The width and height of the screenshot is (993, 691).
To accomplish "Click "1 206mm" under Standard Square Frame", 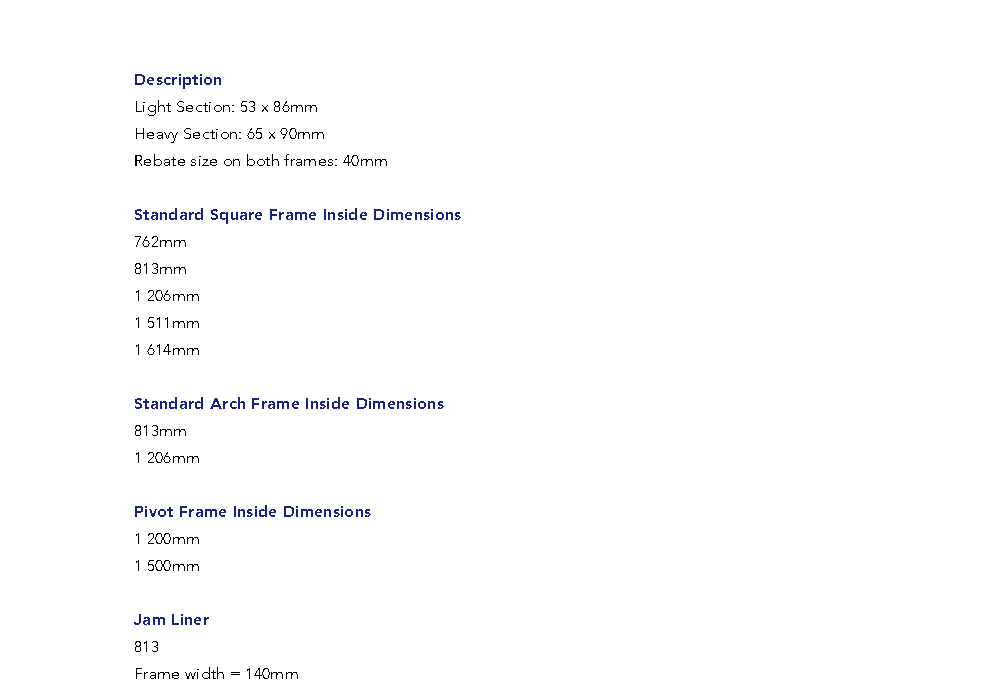I will [167, 296].
